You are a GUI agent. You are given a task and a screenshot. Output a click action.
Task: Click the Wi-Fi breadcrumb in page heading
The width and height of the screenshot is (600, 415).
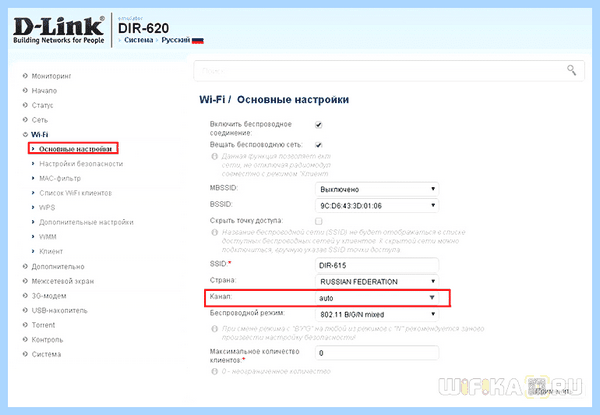[x=212, y=99]
